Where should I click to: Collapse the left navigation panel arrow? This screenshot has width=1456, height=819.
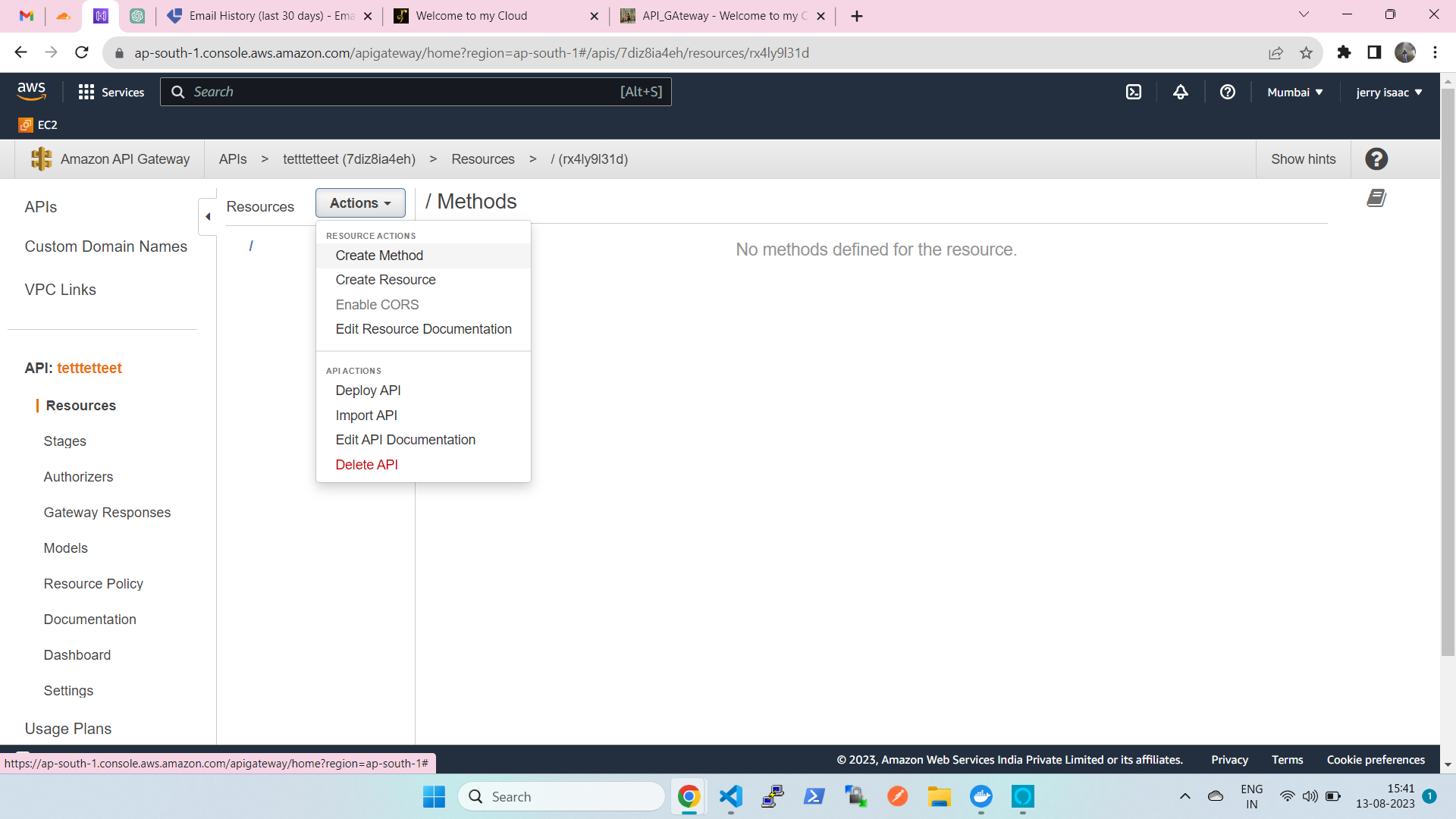tap(208, 217)
